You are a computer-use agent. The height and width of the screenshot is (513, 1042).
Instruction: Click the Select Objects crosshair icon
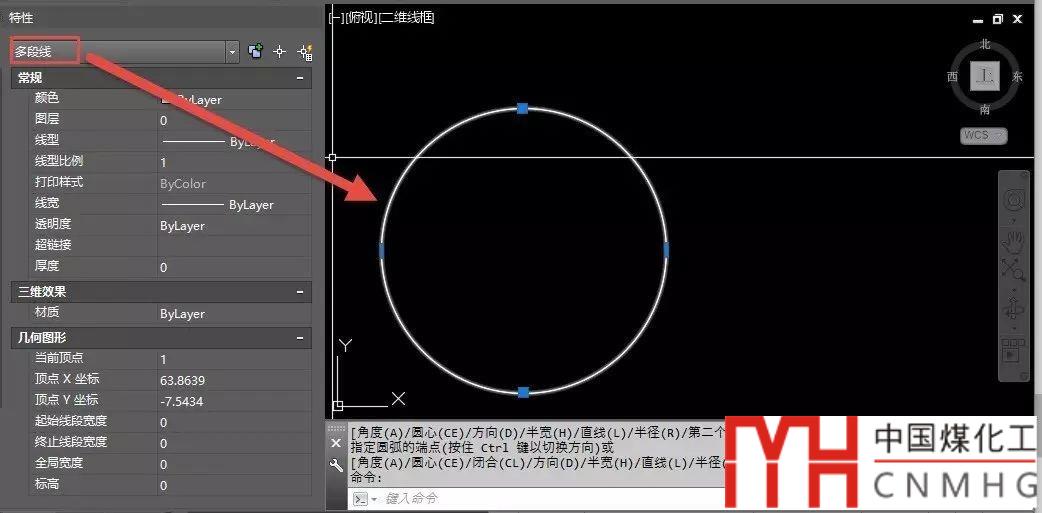280,51
